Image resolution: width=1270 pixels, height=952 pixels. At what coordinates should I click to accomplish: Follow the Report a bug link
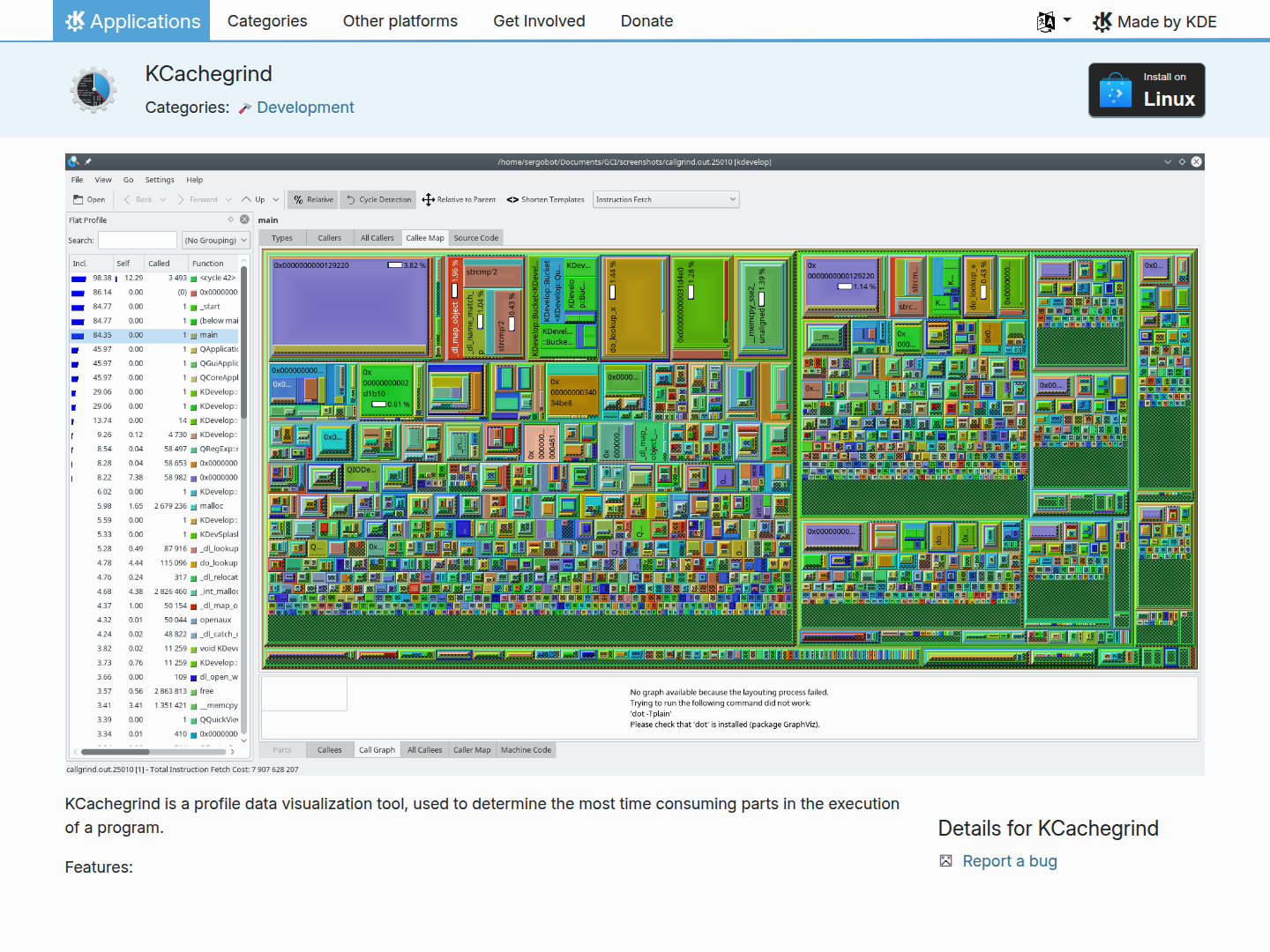click(x=1010, y=861)
